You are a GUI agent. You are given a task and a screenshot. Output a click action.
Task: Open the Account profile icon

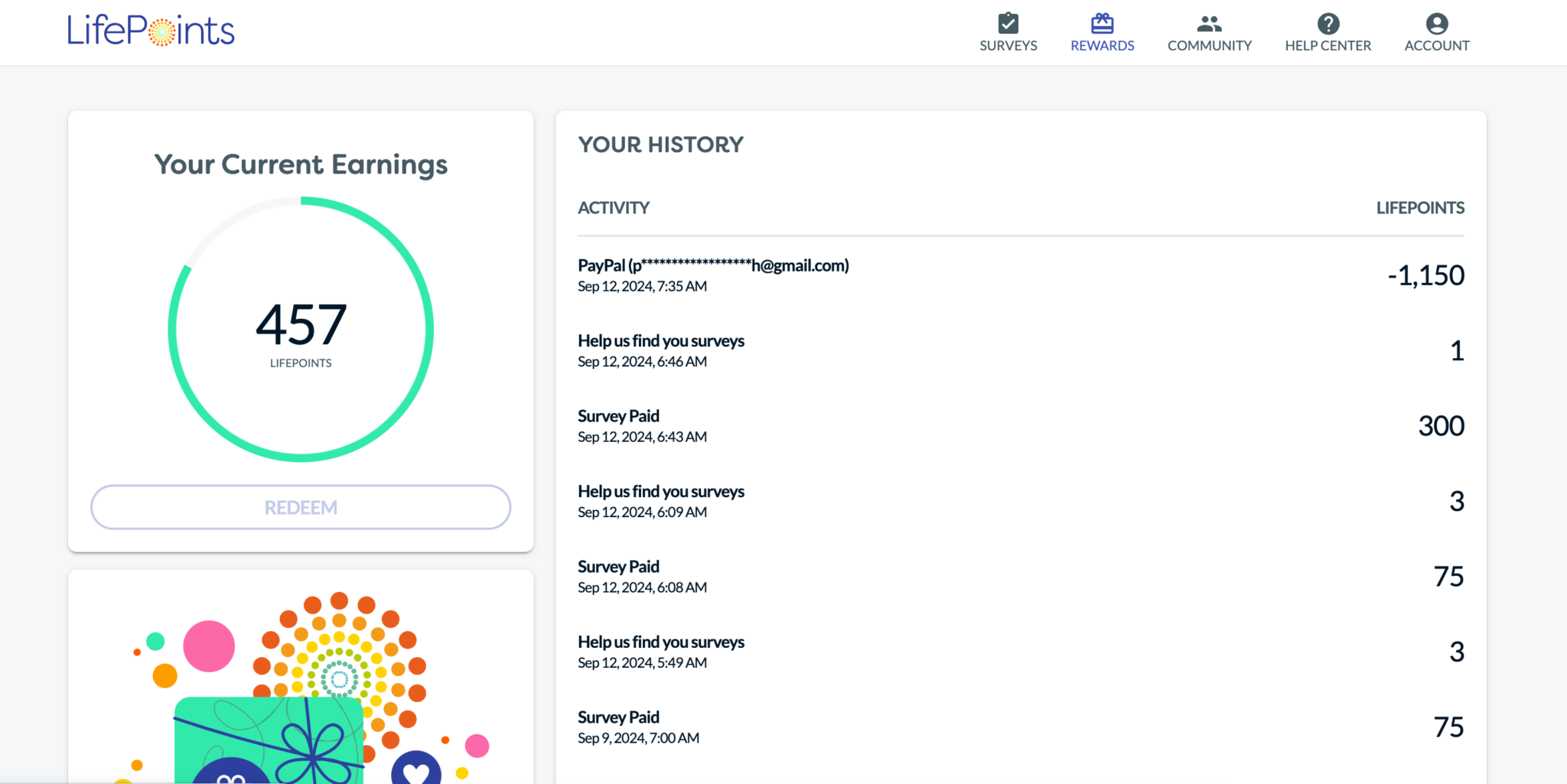pos(1436,23)
